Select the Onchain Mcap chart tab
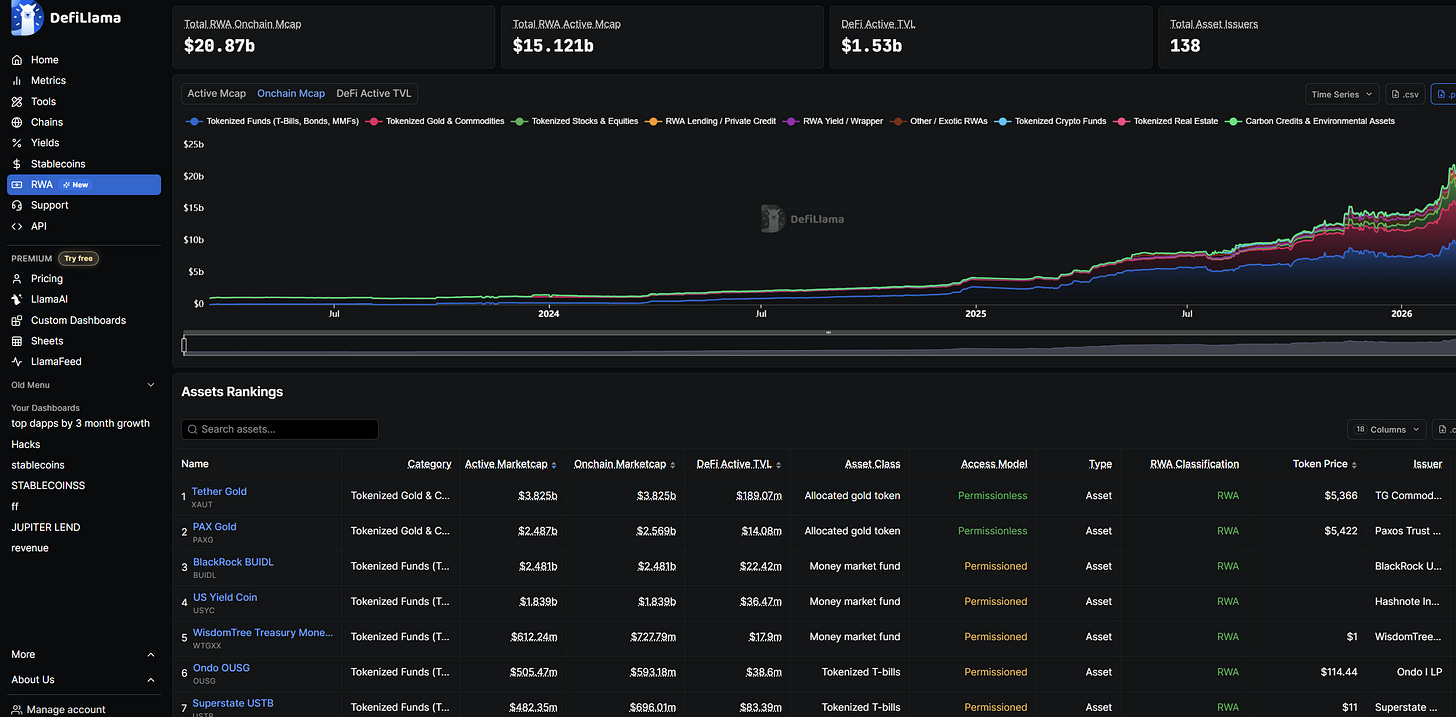 [x=291, y=94]
